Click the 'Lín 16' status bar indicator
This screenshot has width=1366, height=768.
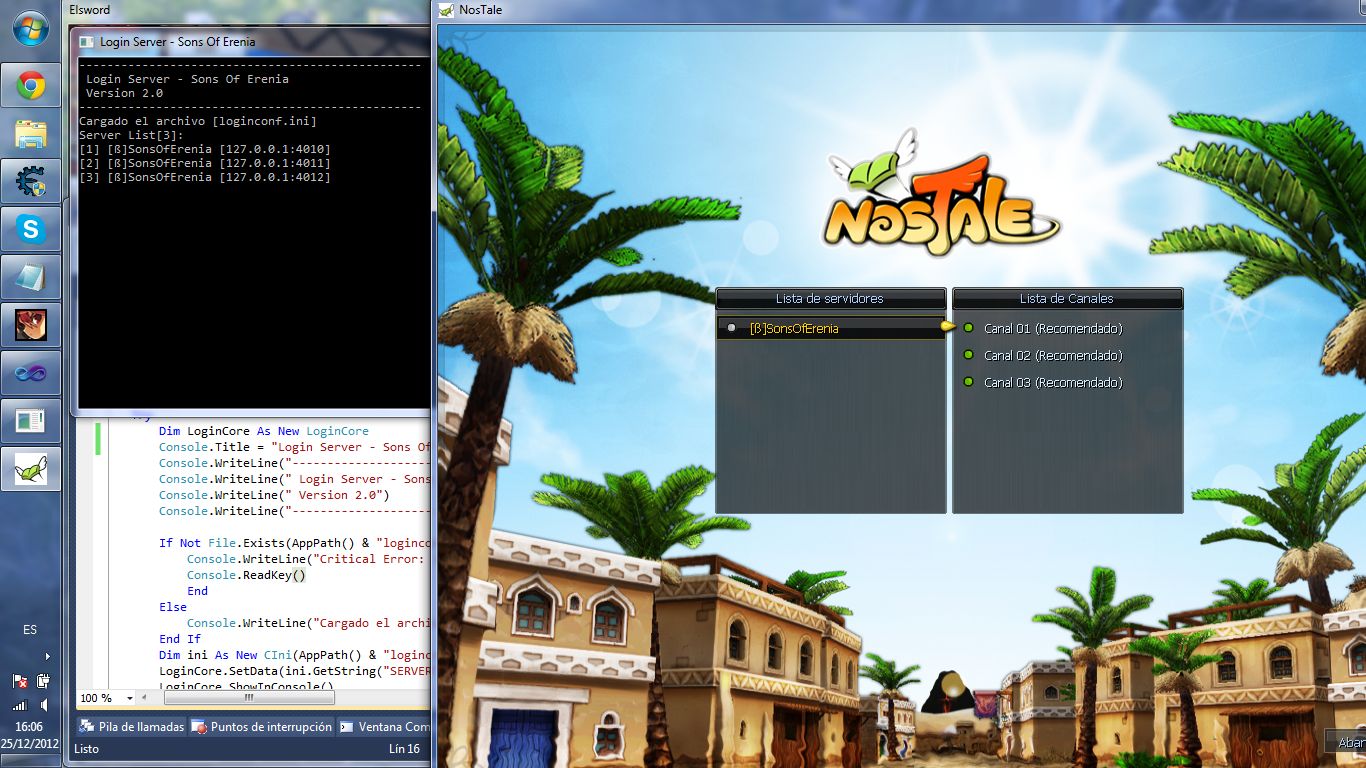pos(405,748)
